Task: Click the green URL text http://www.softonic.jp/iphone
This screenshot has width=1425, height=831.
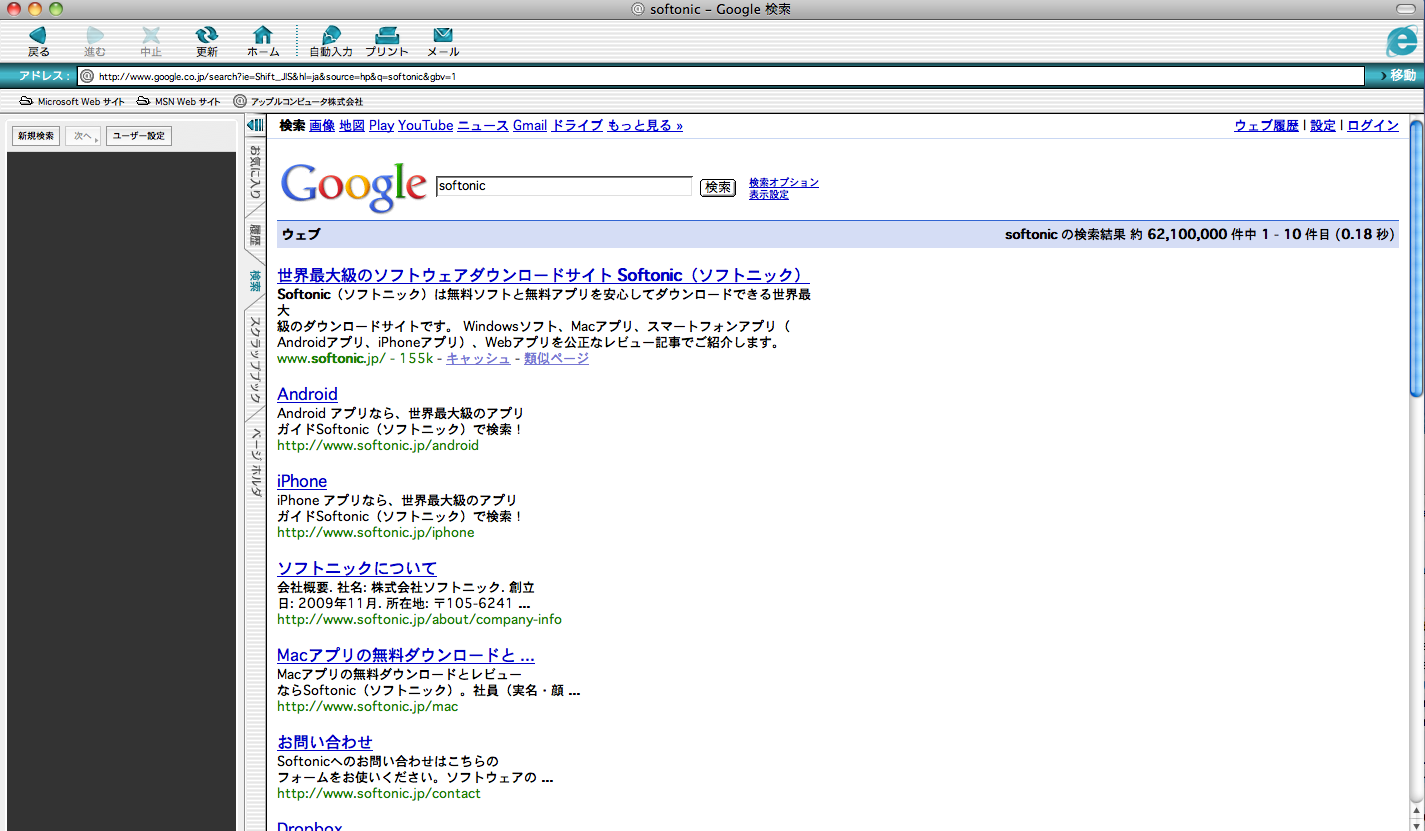Action: [376, 532]
